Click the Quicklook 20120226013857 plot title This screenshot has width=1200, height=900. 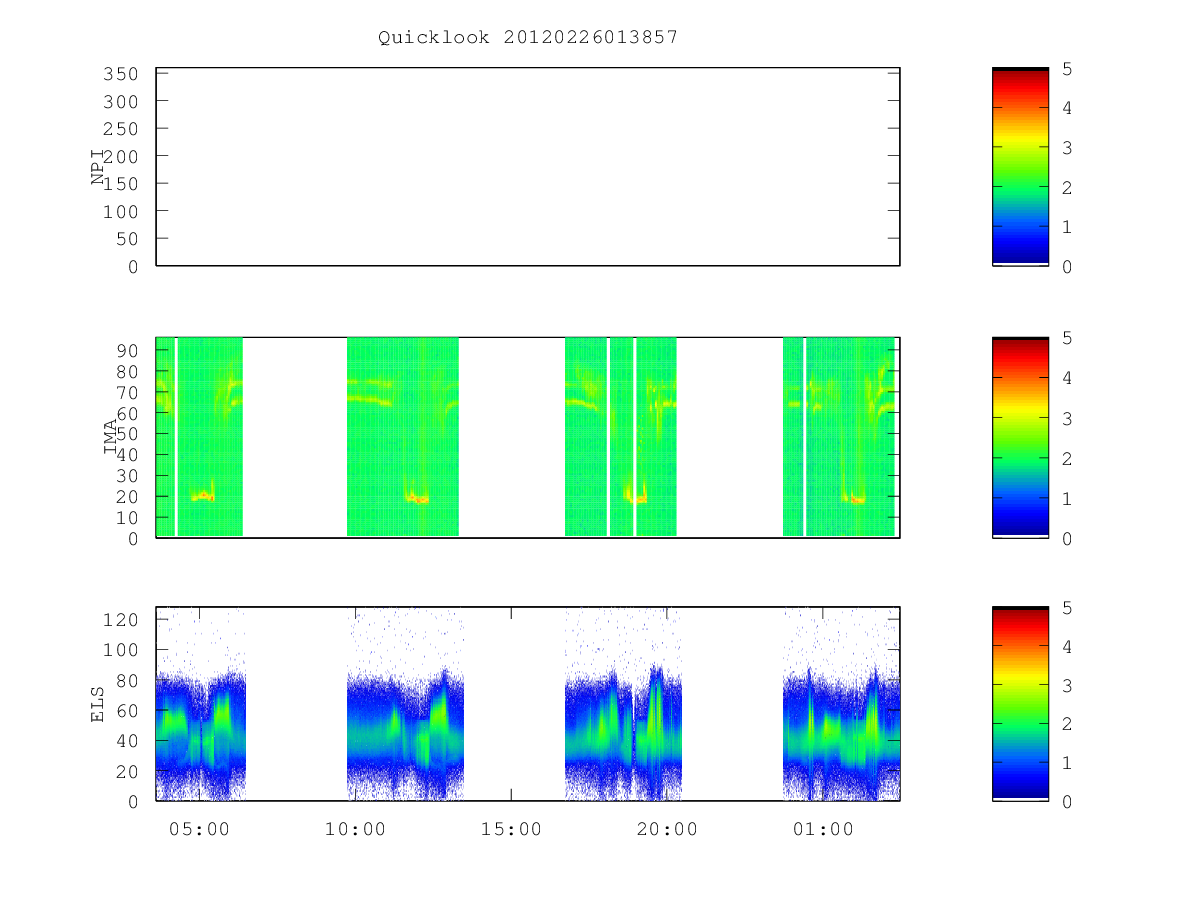[x=528, y=38]
